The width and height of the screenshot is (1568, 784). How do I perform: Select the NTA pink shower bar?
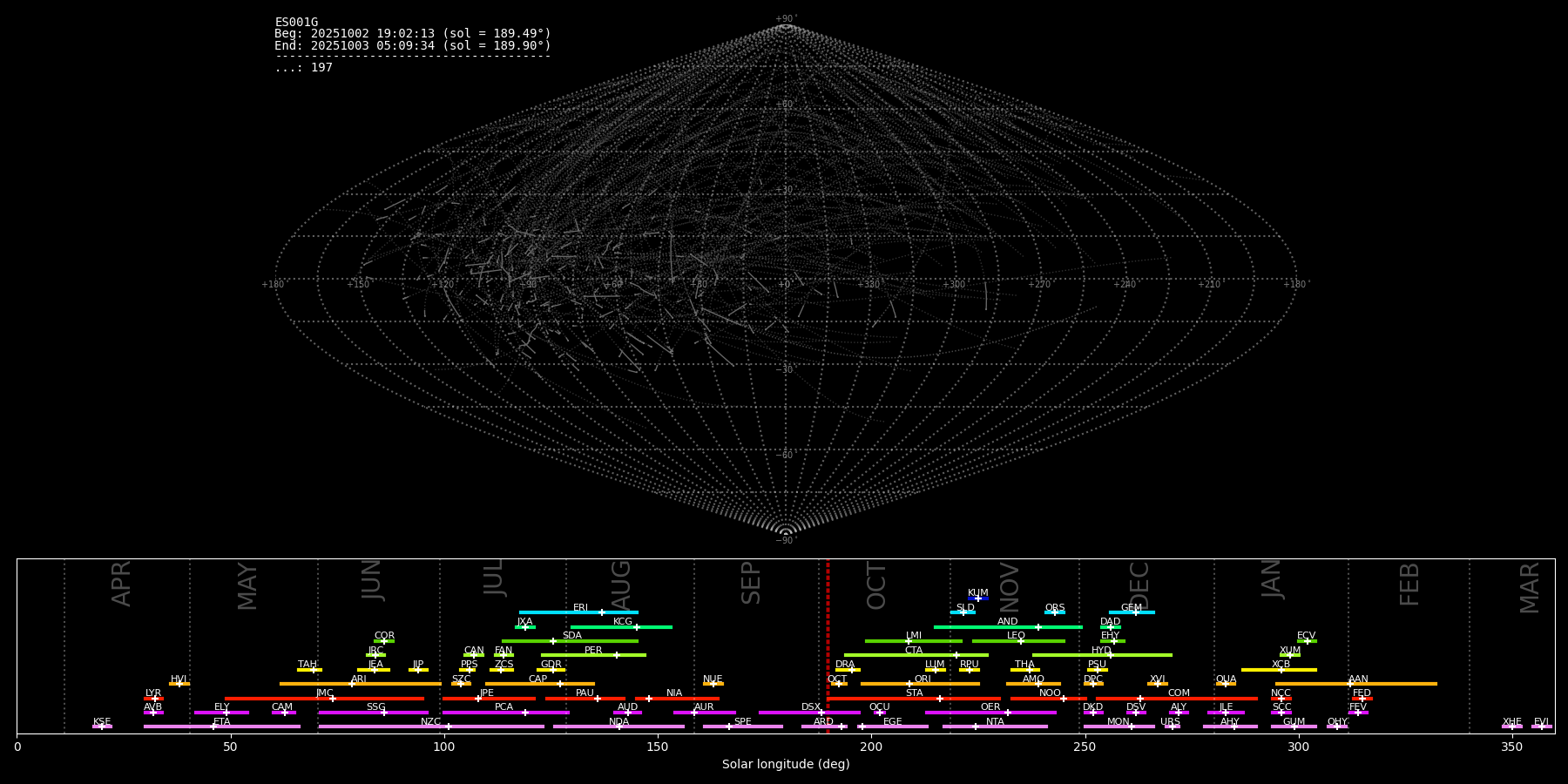(x=995, y=727)
